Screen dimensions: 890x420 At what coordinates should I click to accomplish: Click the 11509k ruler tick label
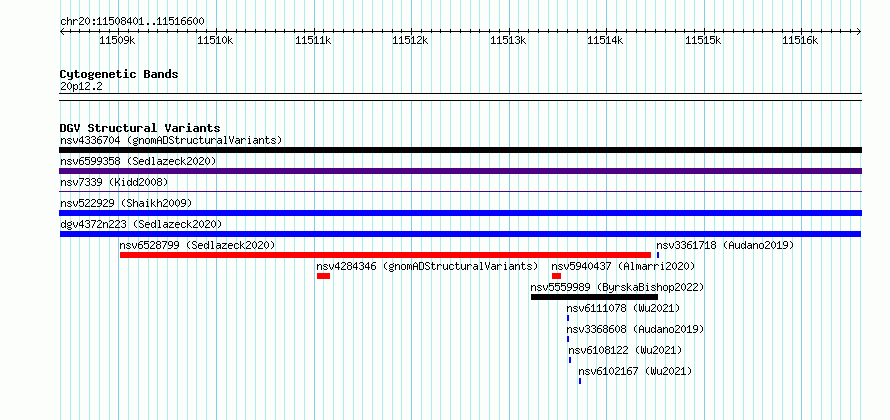click(117, 40)
